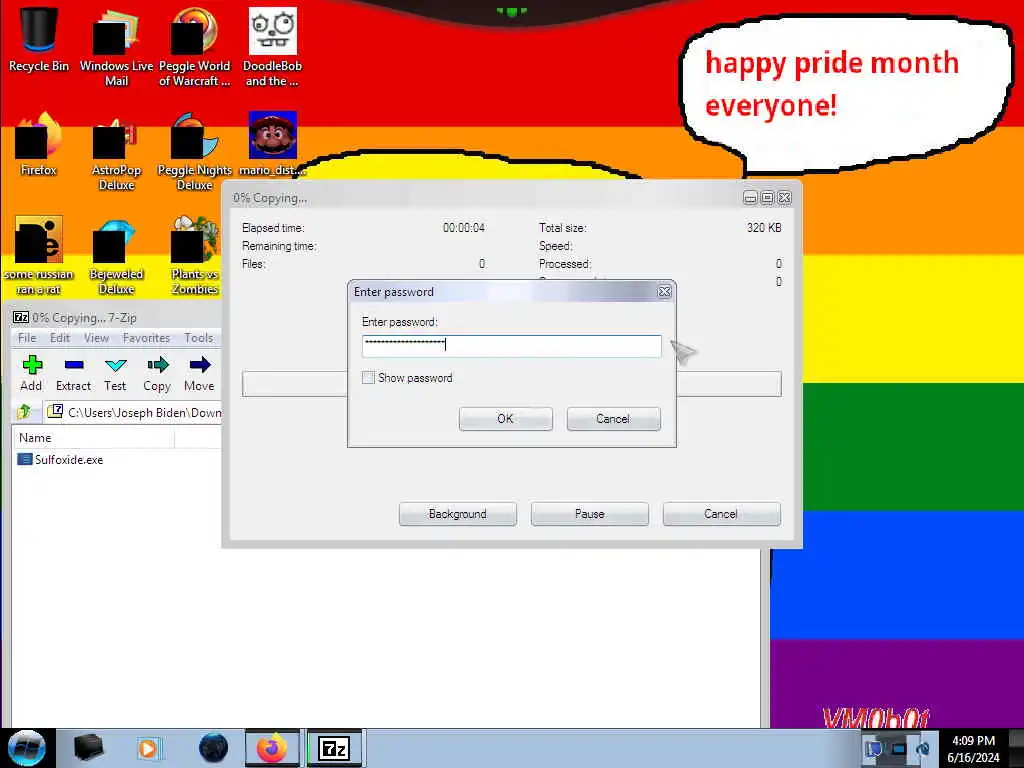Viewport: 1024px width, 768px height.
Task: Select Windows Live Mail desktop icon
Action: coord(116,48)
